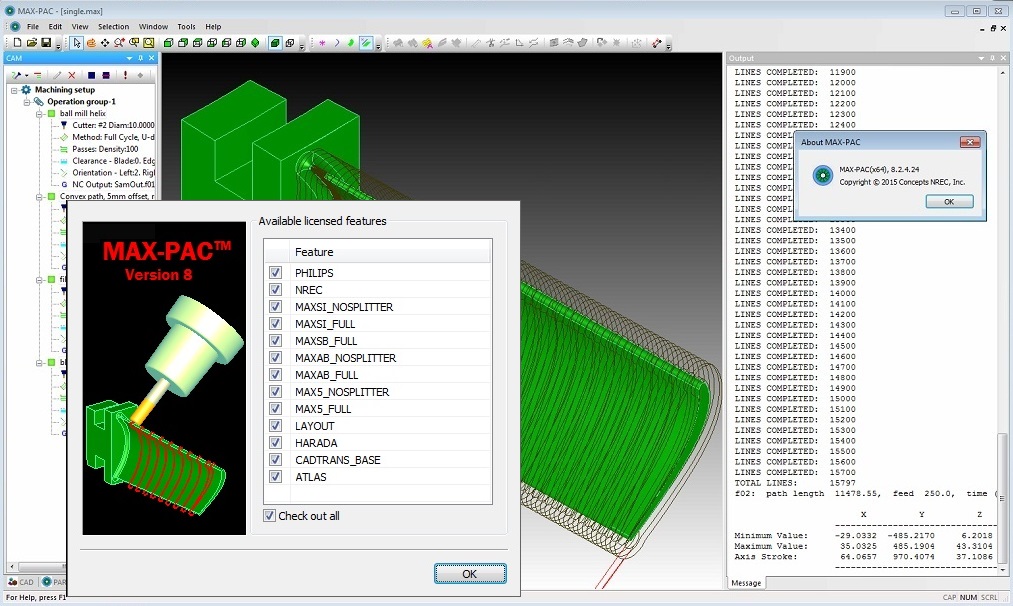The height and width of the screenshot is (606, 1013).
Task: Click pencil edit icon in CAM panel
Action: click(x=57, y=76)
